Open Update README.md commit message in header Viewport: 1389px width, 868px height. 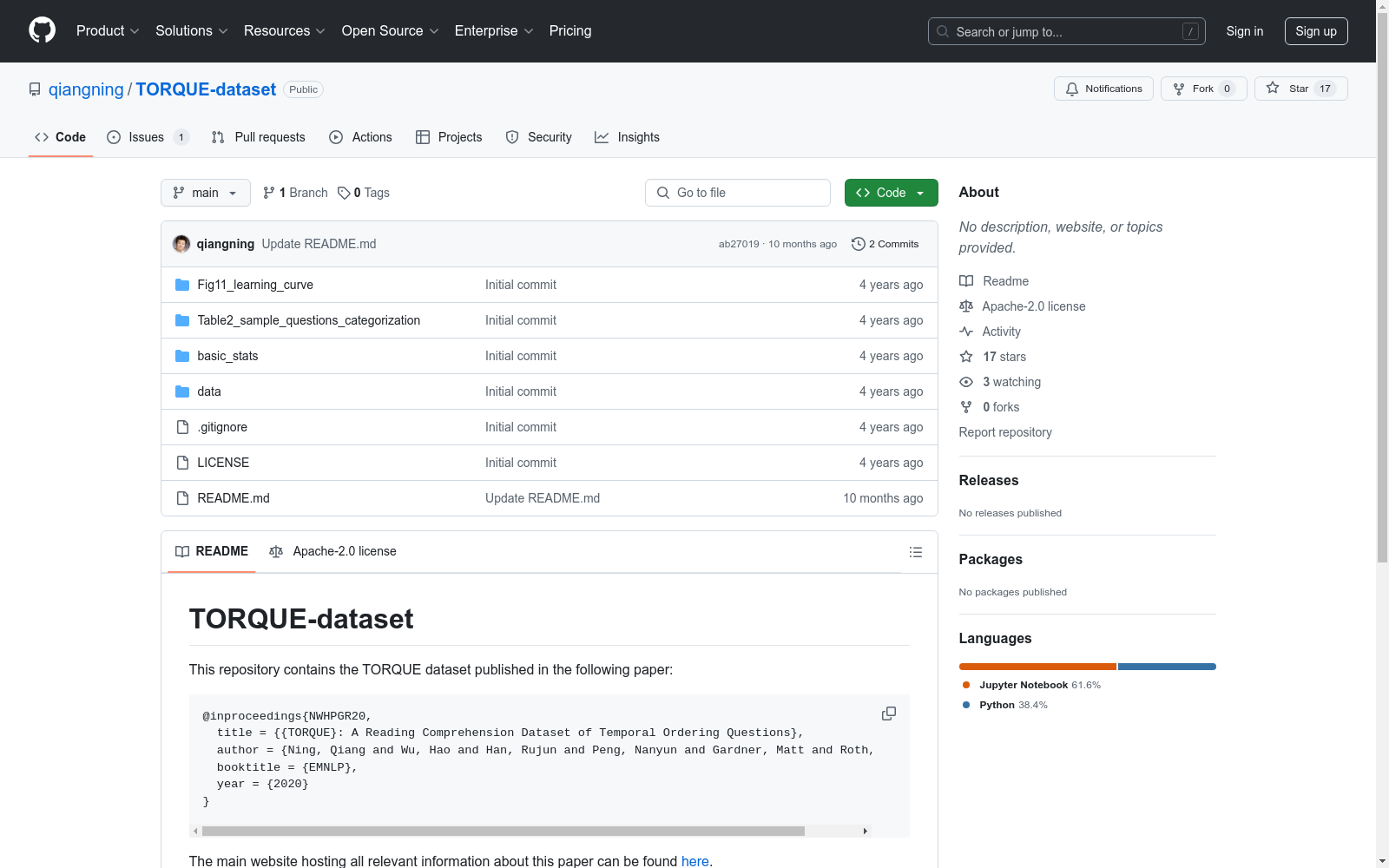point(319,244)
